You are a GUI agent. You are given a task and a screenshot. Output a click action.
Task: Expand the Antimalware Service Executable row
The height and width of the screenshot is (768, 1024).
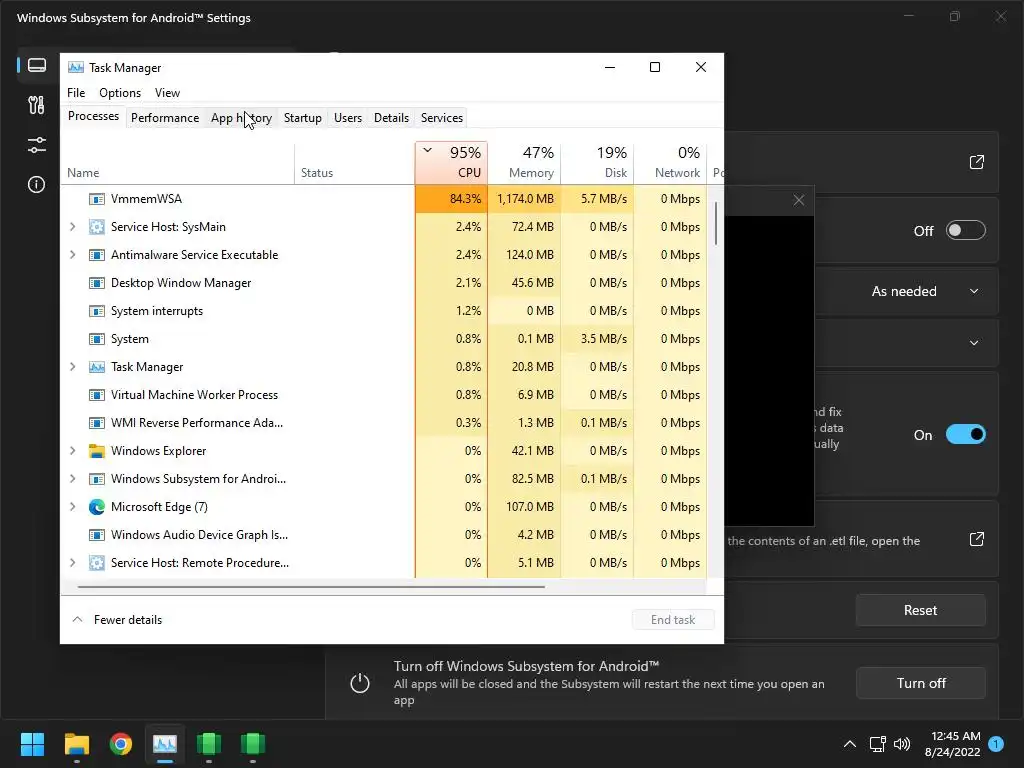coord(72,255)
